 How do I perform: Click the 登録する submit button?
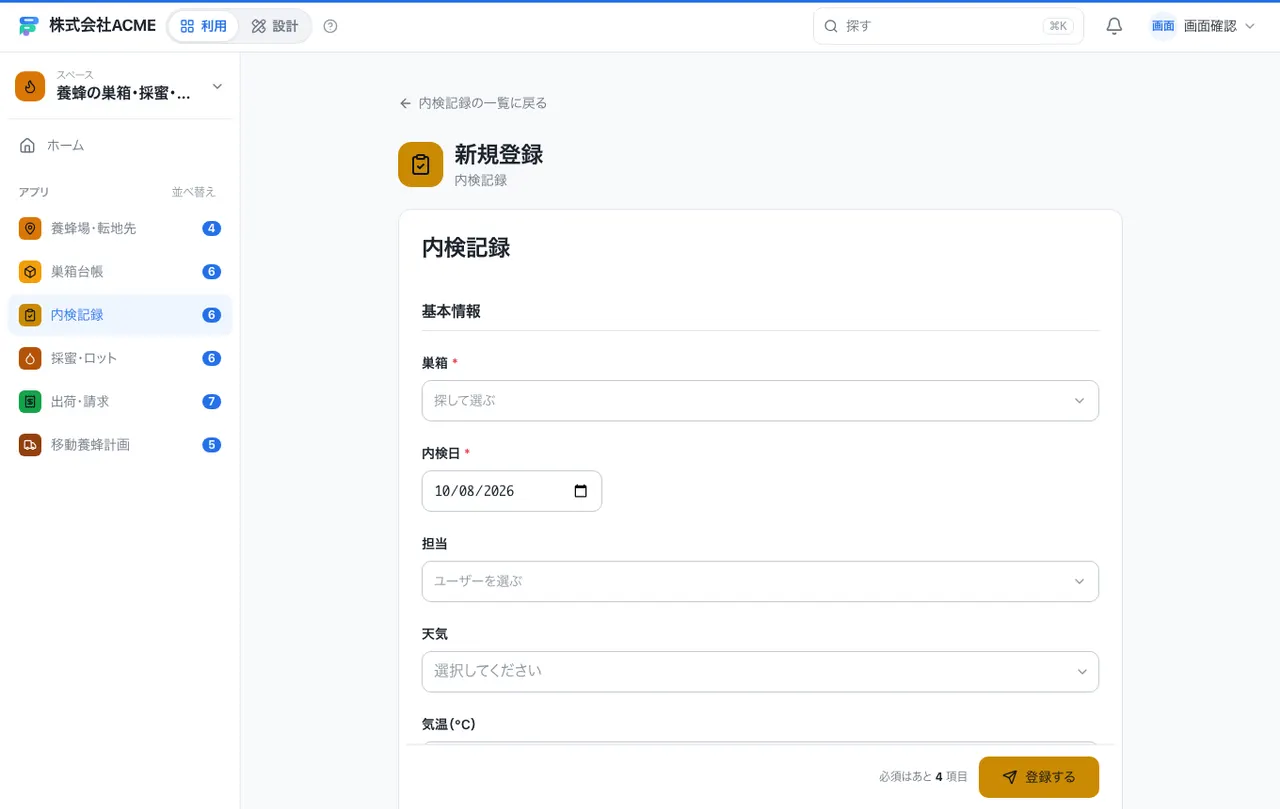[x=1039, y=777]
